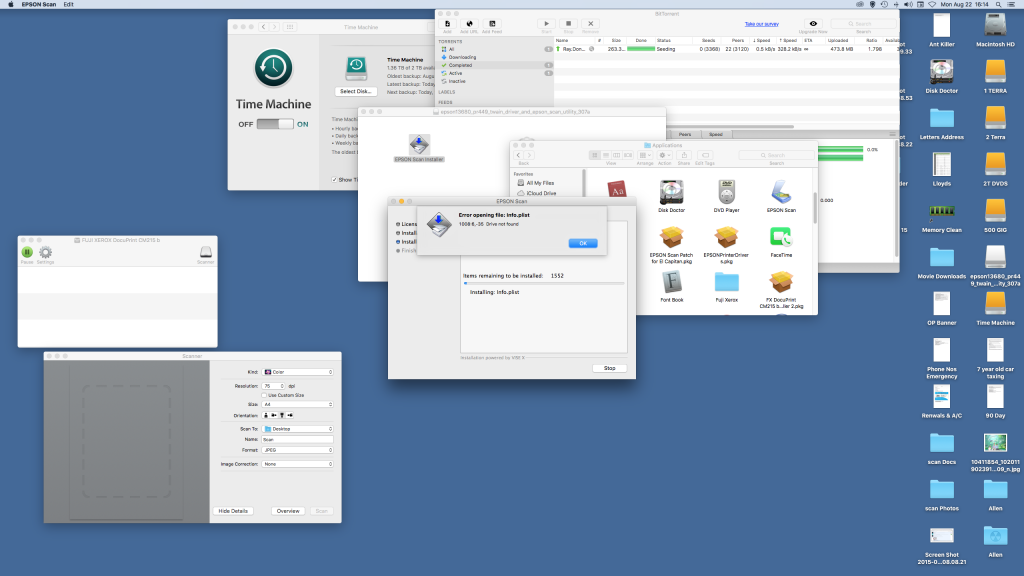Switch Finder to list view
The width and height of the screenshot is (1024, 576).
point(605,155)
